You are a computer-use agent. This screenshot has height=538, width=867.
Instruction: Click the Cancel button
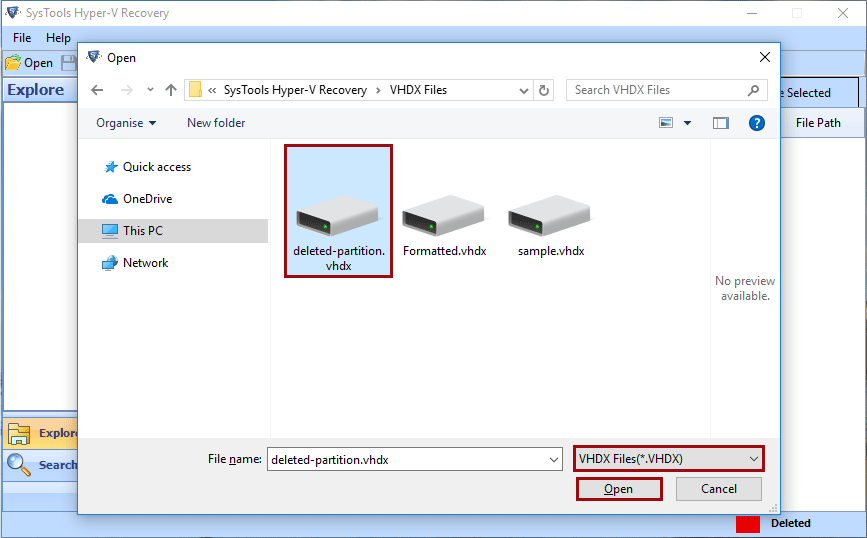tap(719, 489)
